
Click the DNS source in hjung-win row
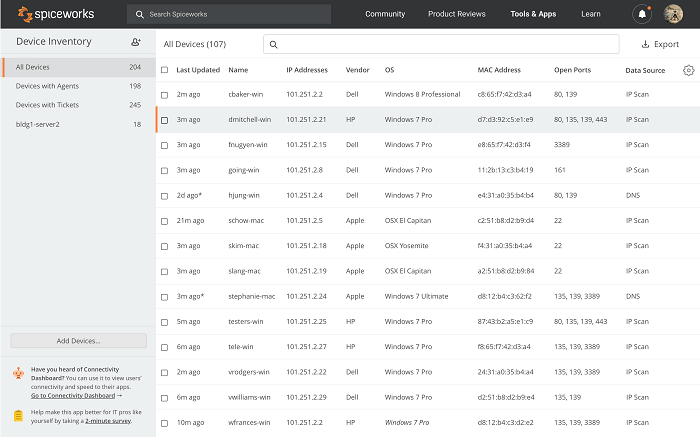(x=633, y=195)
